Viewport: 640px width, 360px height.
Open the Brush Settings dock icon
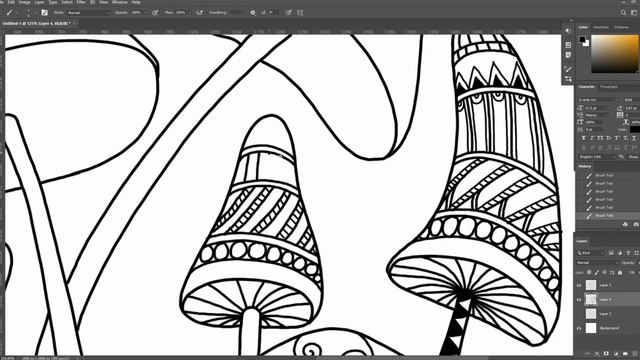[568, 79]
